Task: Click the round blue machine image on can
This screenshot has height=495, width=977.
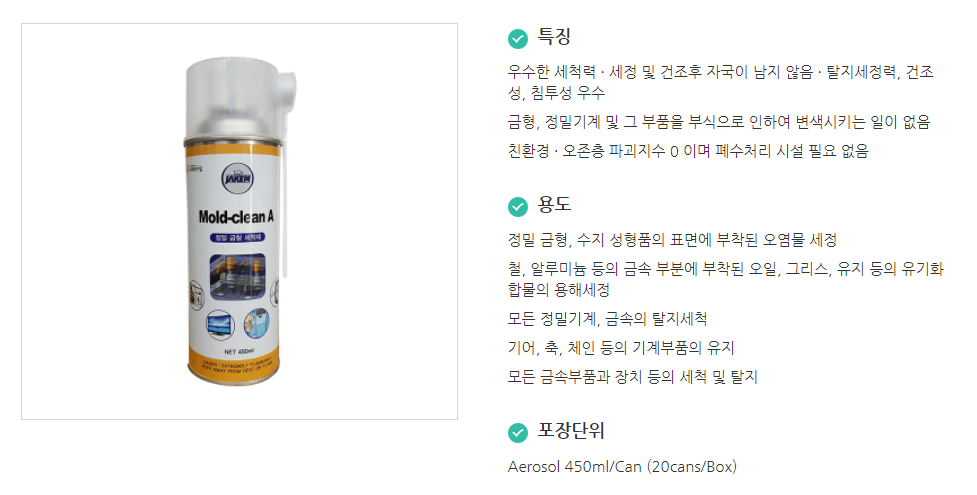Action: [x=256, y=324]
